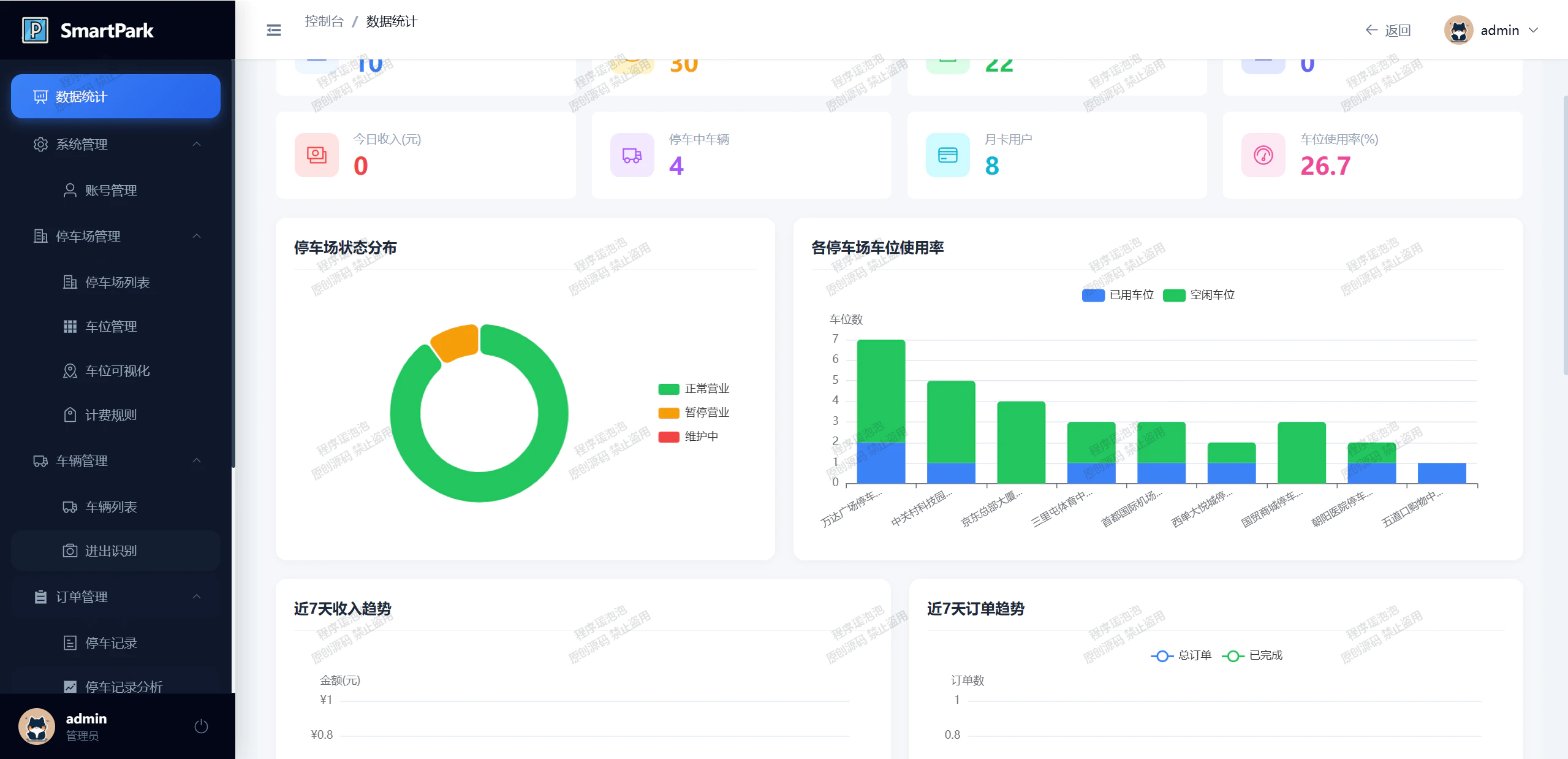Click the 停车场管理 building icon

click(x=40, y=236)
